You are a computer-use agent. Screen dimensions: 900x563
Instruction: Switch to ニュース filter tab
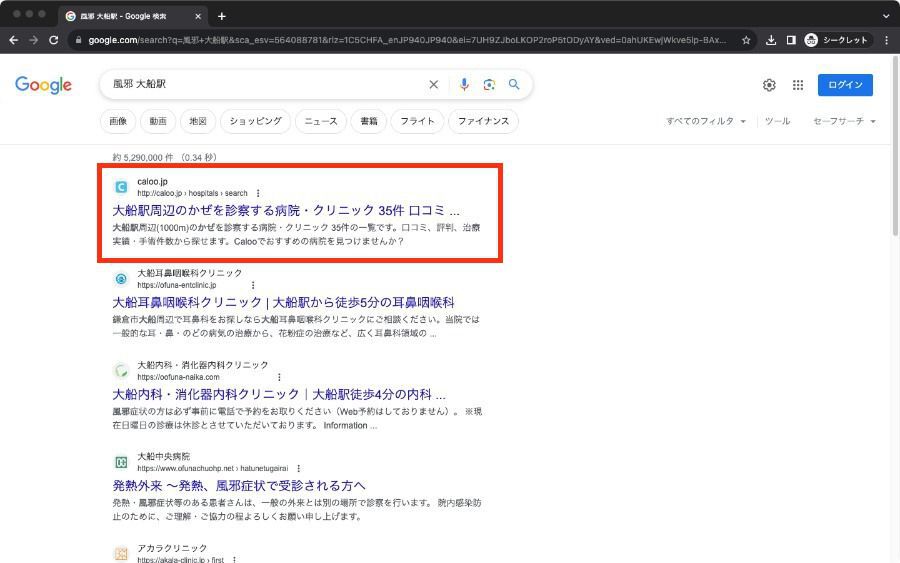pos(321,121)
